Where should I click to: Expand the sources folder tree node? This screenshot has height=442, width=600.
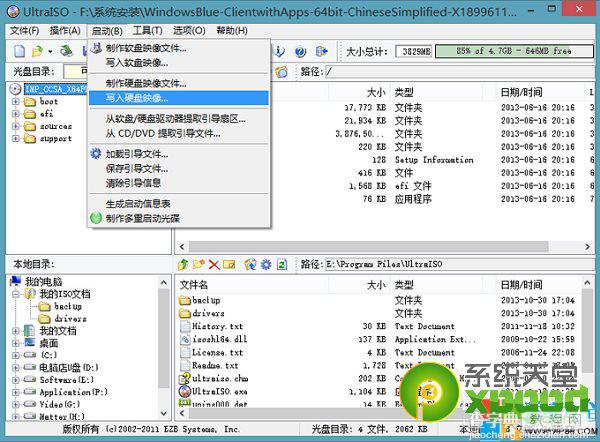(x=16, y=126)
